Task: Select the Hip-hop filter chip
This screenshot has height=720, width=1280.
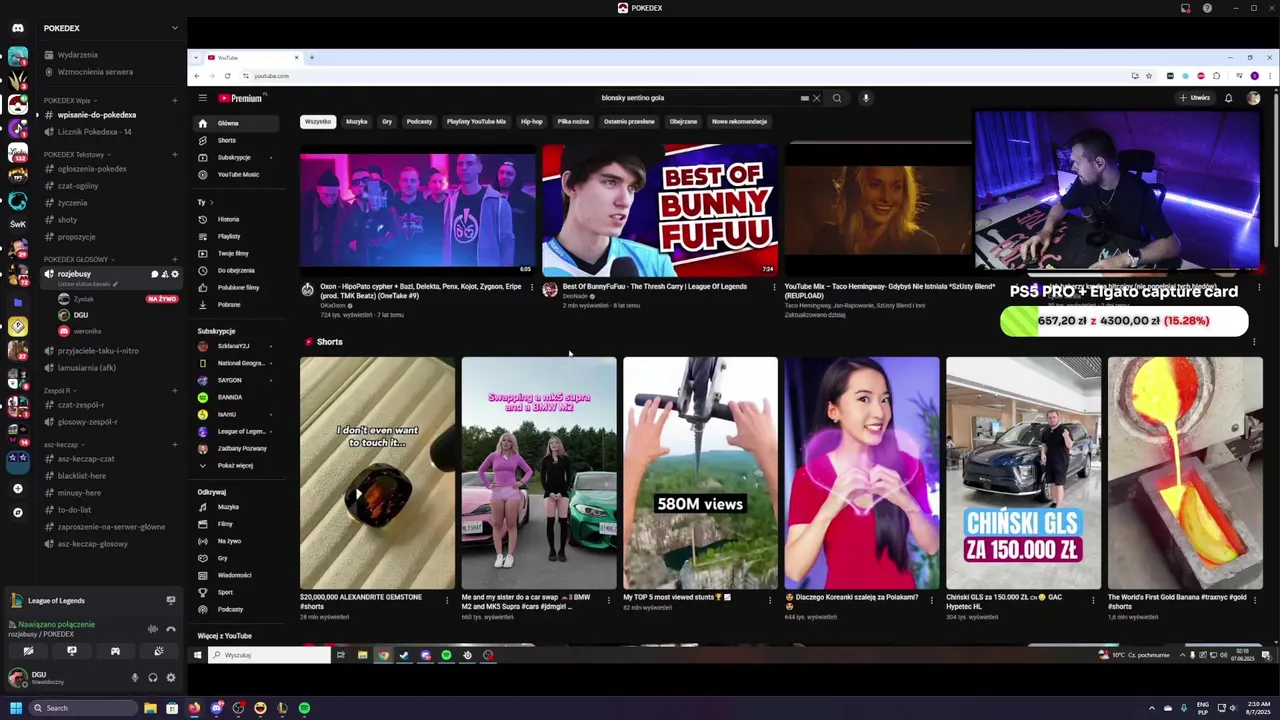Action: point(532,121)
